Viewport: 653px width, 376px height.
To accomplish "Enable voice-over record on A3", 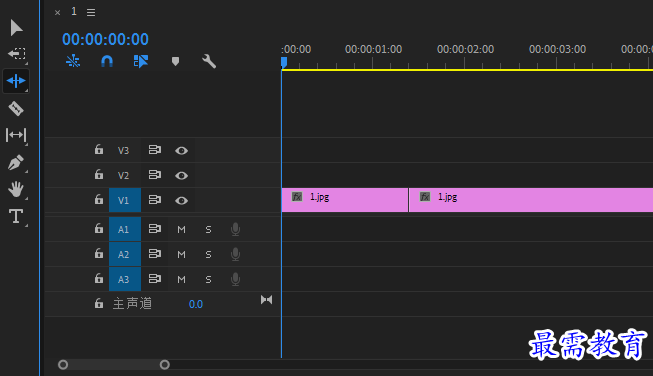I will (x=235, y=279).
